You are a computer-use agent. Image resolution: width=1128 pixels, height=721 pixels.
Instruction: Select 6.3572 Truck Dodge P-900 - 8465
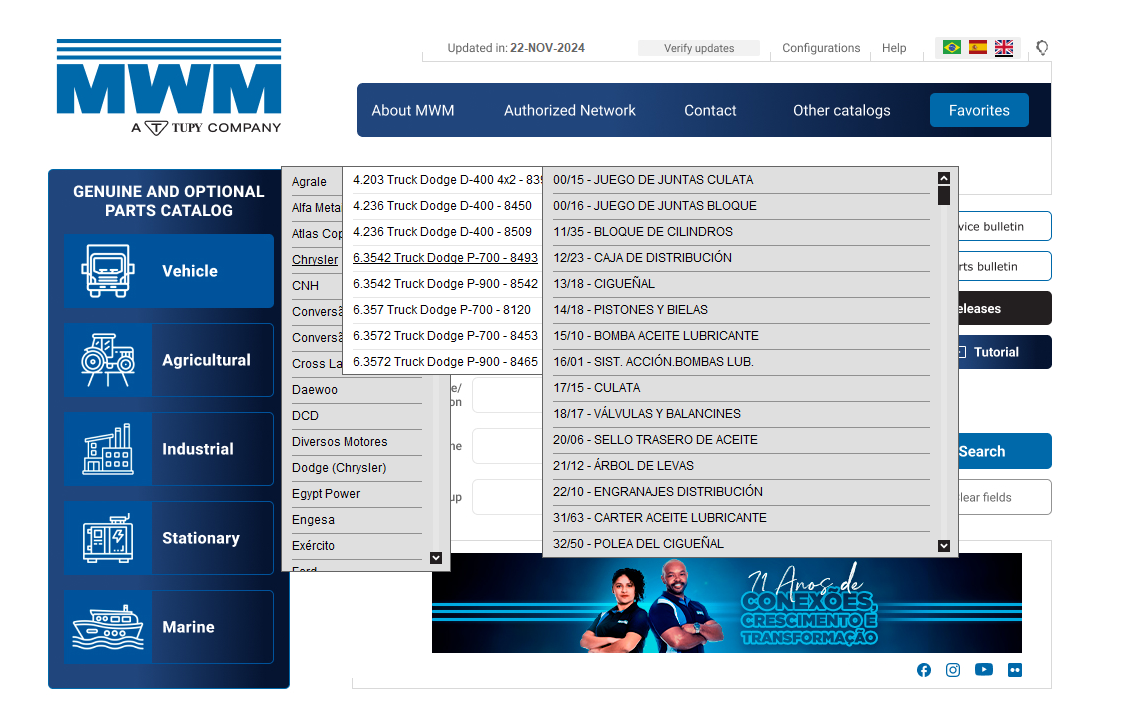(445, 361)
